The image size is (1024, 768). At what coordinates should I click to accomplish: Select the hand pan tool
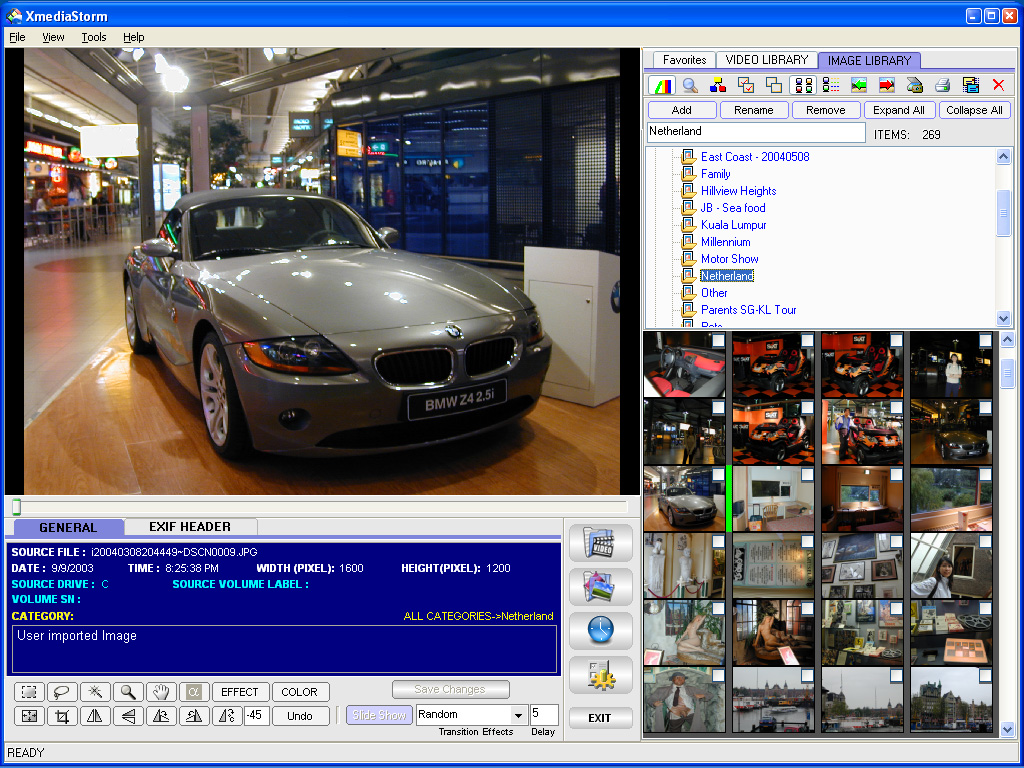161,692
